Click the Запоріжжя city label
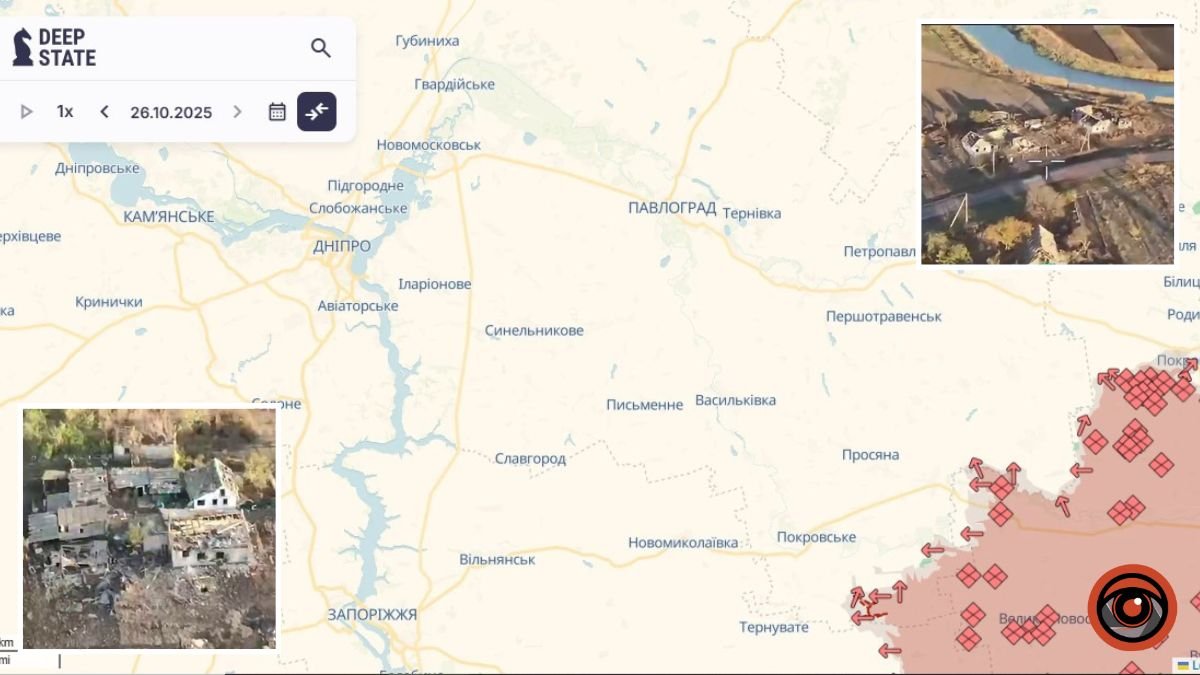 372,614
